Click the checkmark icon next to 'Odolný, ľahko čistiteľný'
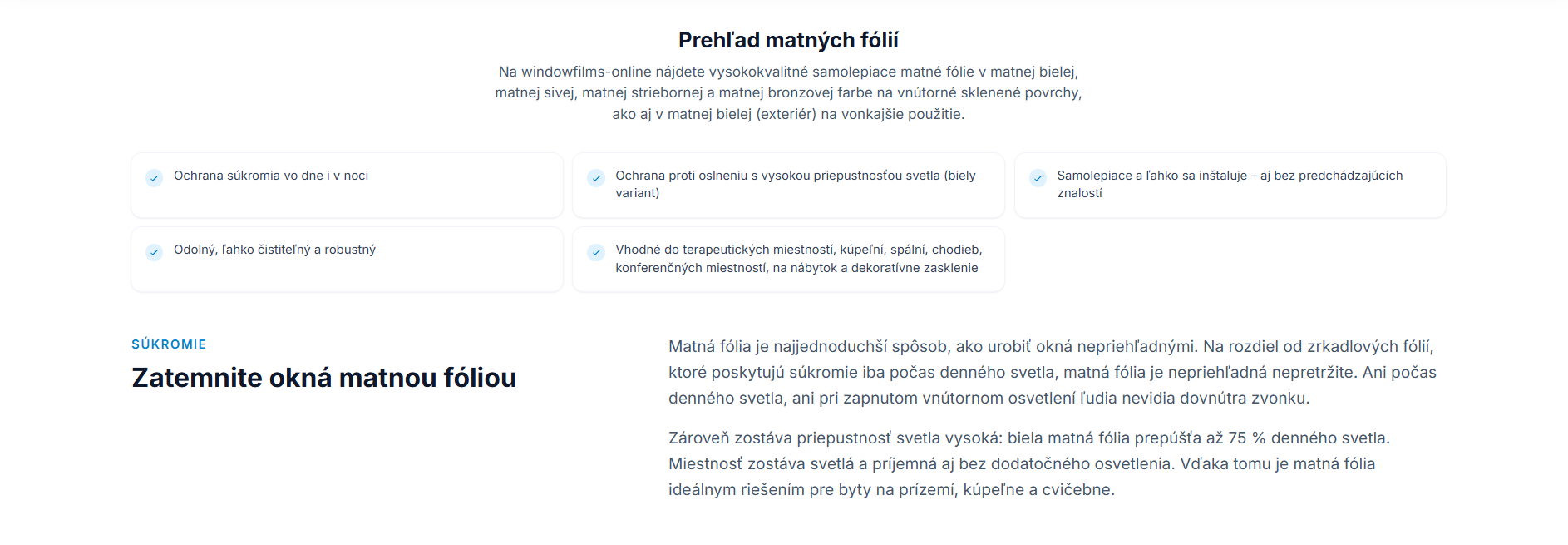 click(154, 252)
